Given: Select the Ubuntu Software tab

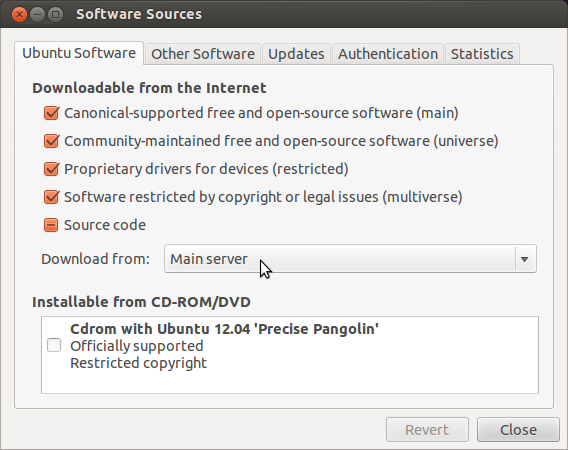Looking at the screenshot, I should 79,53.
